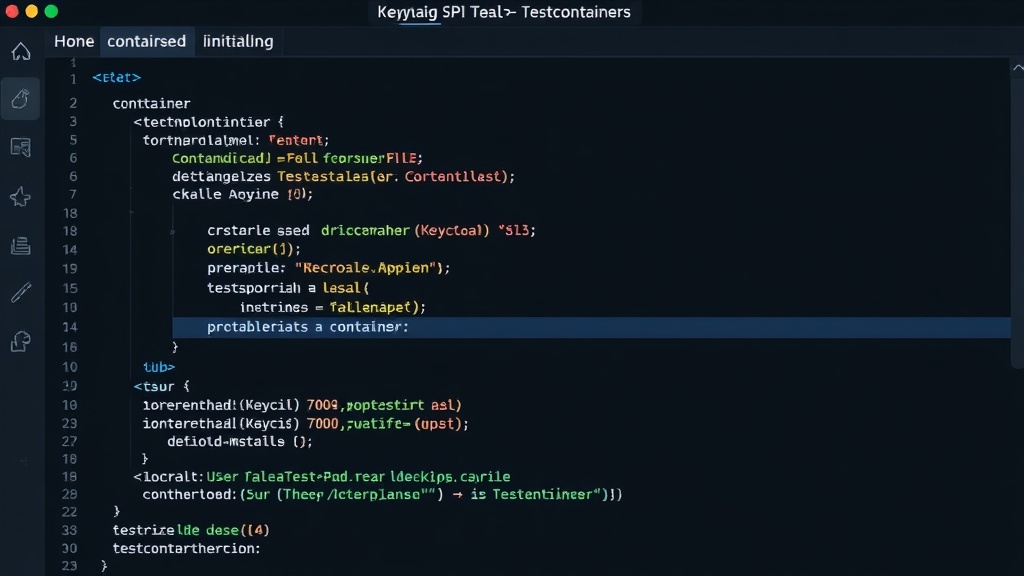Screen dimensions: 1024x576
Task: Click the yellow minimize window button
Action: pyautogui.click(x=31, y=11)
